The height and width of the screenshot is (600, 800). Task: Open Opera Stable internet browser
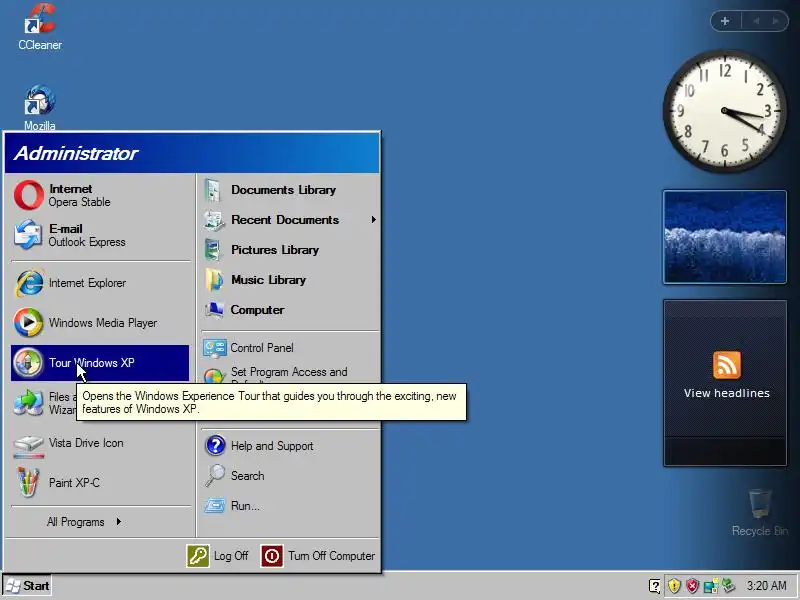point(100,195)
